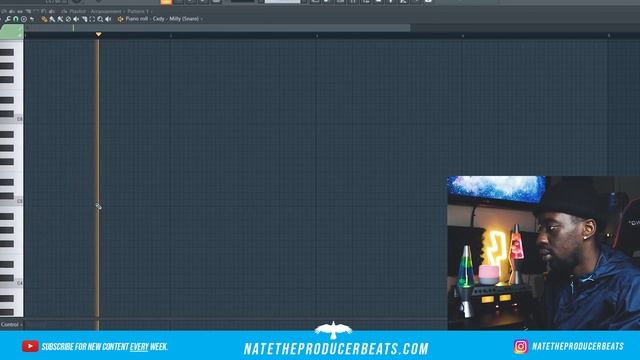Click the Cody text in piano roll title
Image resolution: width=640 pixels, height=360 pixels.
(x=158, y=19)
